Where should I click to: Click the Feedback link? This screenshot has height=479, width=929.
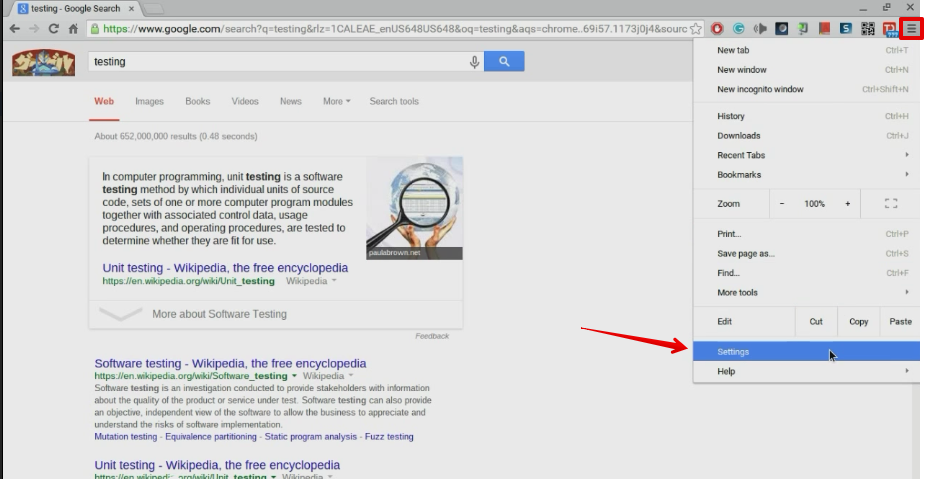pyautogui.click(x=432, y=336)
